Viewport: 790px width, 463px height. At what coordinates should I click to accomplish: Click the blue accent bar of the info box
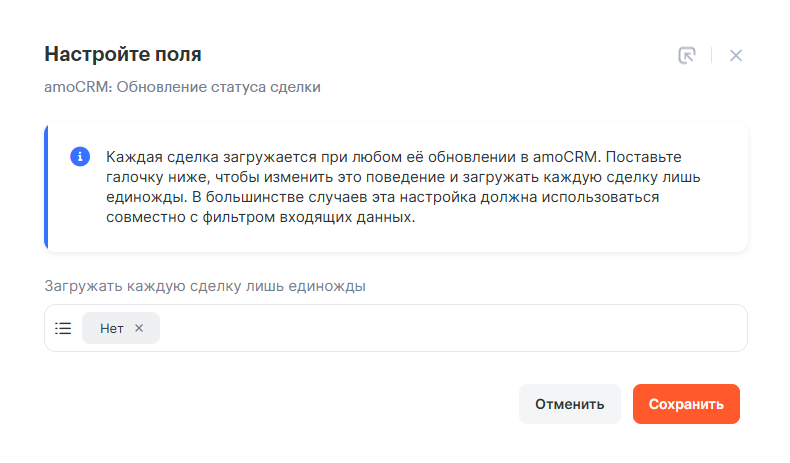pos(46,187)
